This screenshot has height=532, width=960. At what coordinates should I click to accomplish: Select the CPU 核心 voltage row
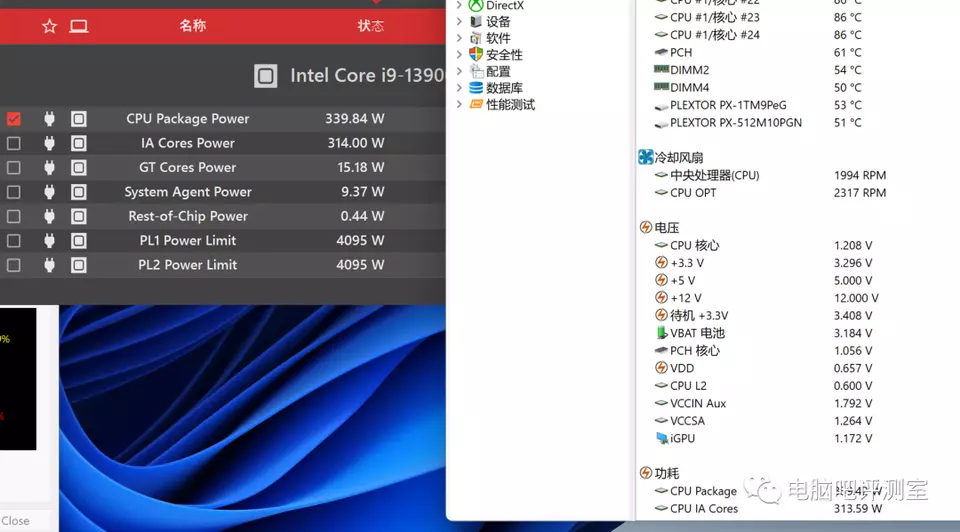tap(763, 245)
